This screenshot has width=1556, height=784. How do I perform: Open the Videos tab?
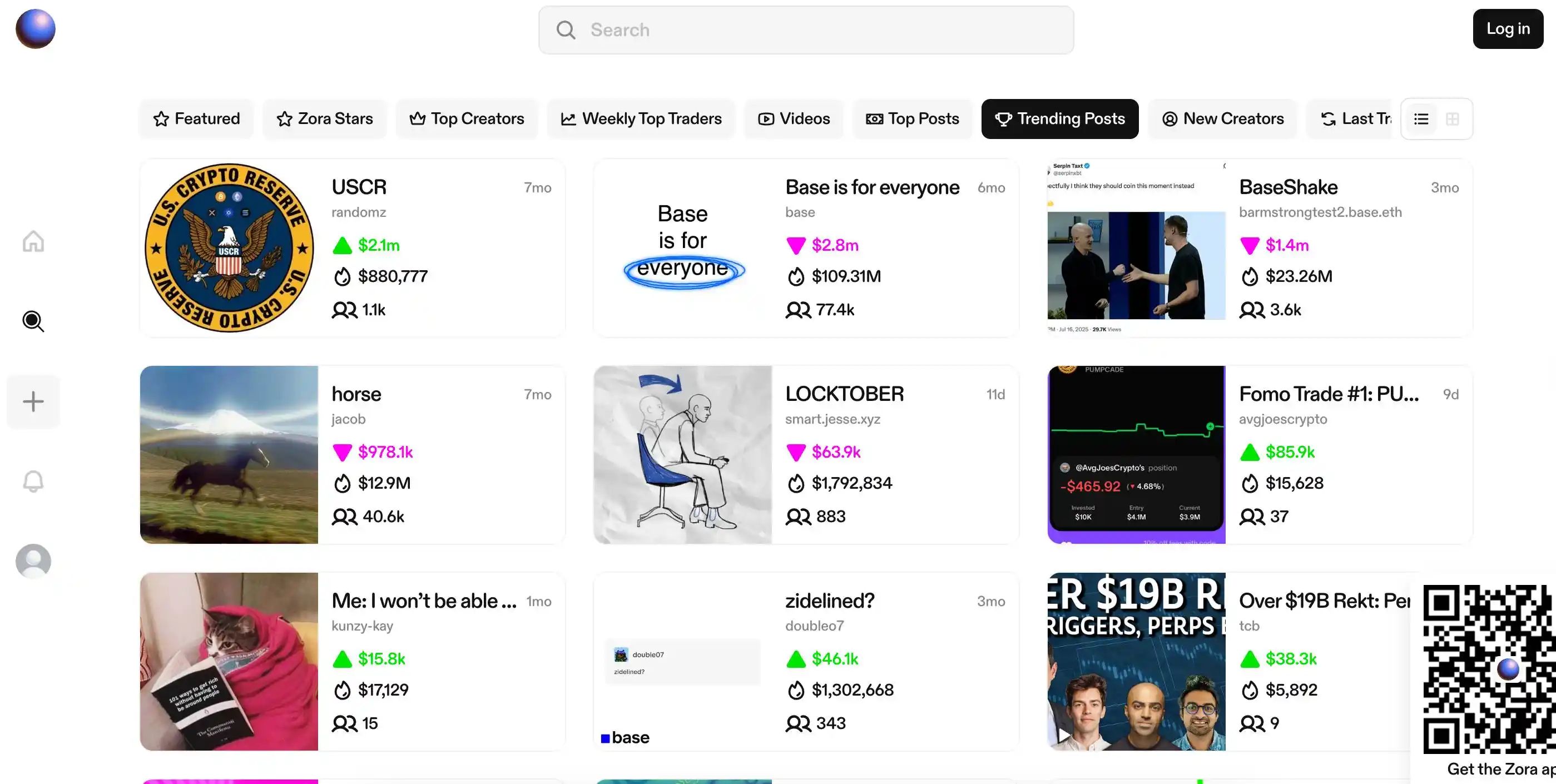pyautogui.click(x=794, y=119)
